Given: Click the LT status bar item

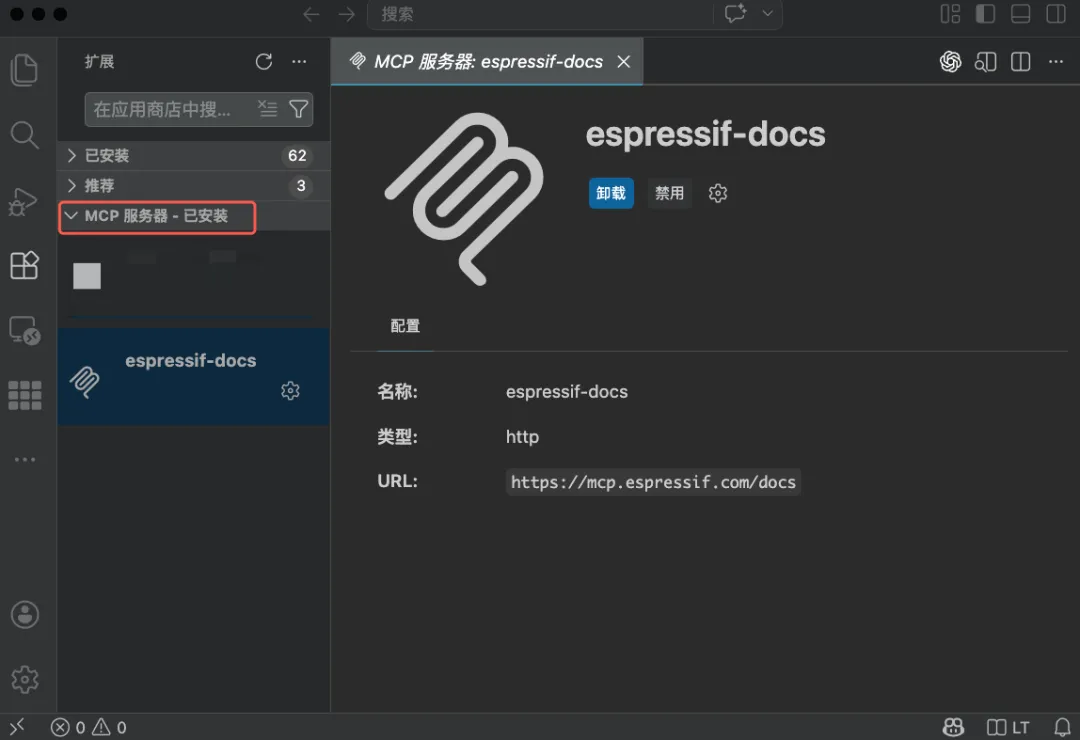Looking at the screenshot, I should [1008, 727].
